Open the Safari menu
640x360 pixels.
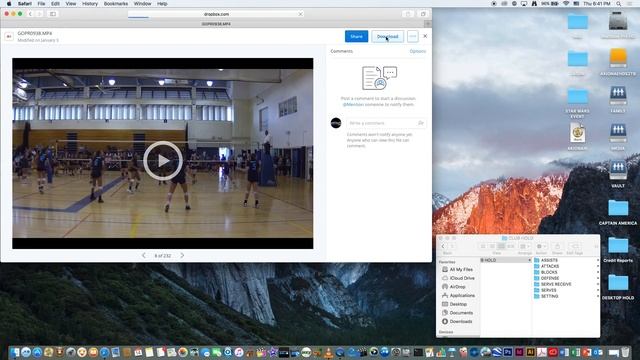pyautogui.click(x=25, y=4)
